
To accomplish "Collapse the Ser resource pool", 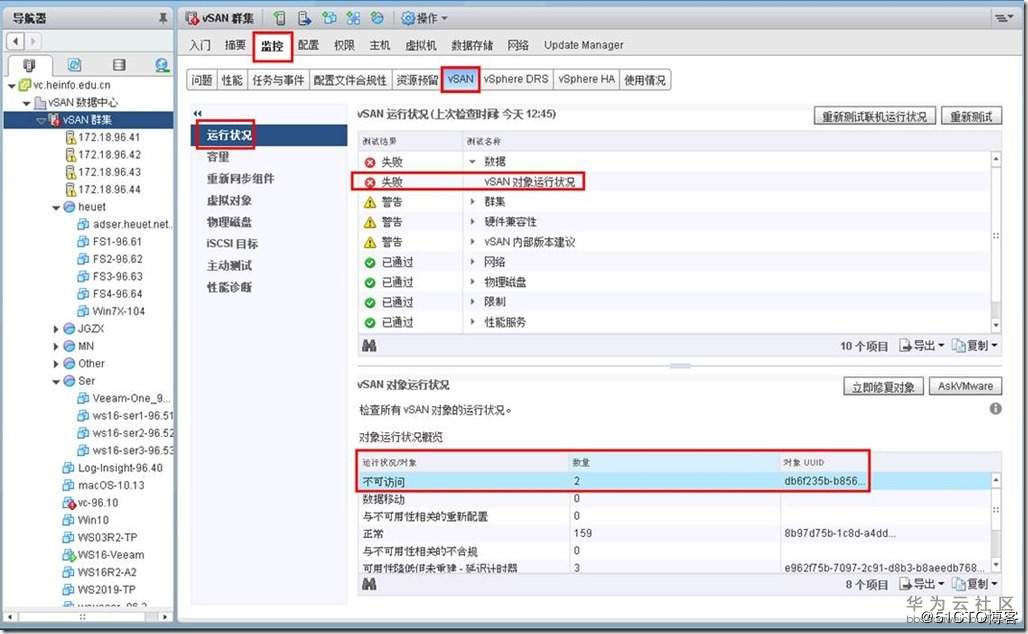I will (x=56, y=382).
